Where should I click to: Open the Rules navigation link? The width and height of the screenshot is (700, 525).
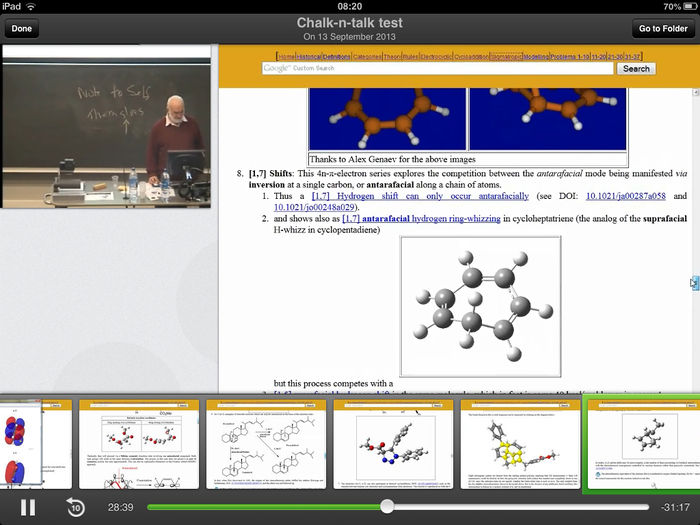pyautogui.click(x=410, y=57)
